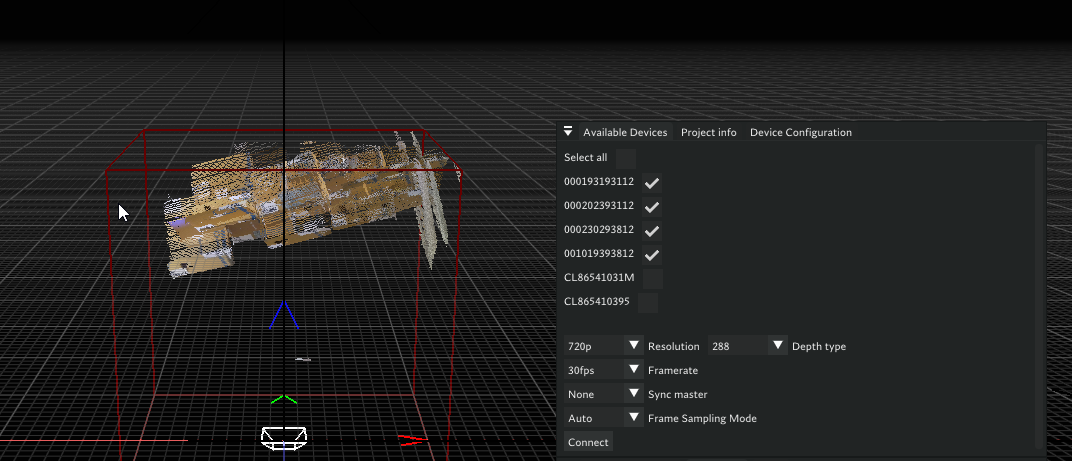The height and width of the screenshot is (461, 1072).
Task: Enable device CL86541031M checkbox
Action: [652, 279]
